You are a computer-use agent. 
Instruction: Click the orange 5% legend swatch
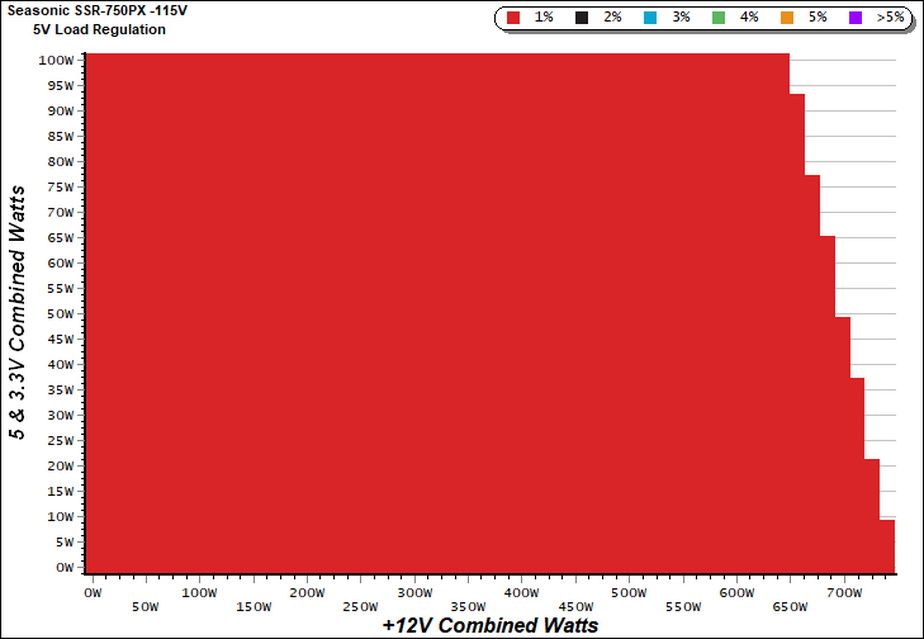pyautogui.click(x=787, y=18)
